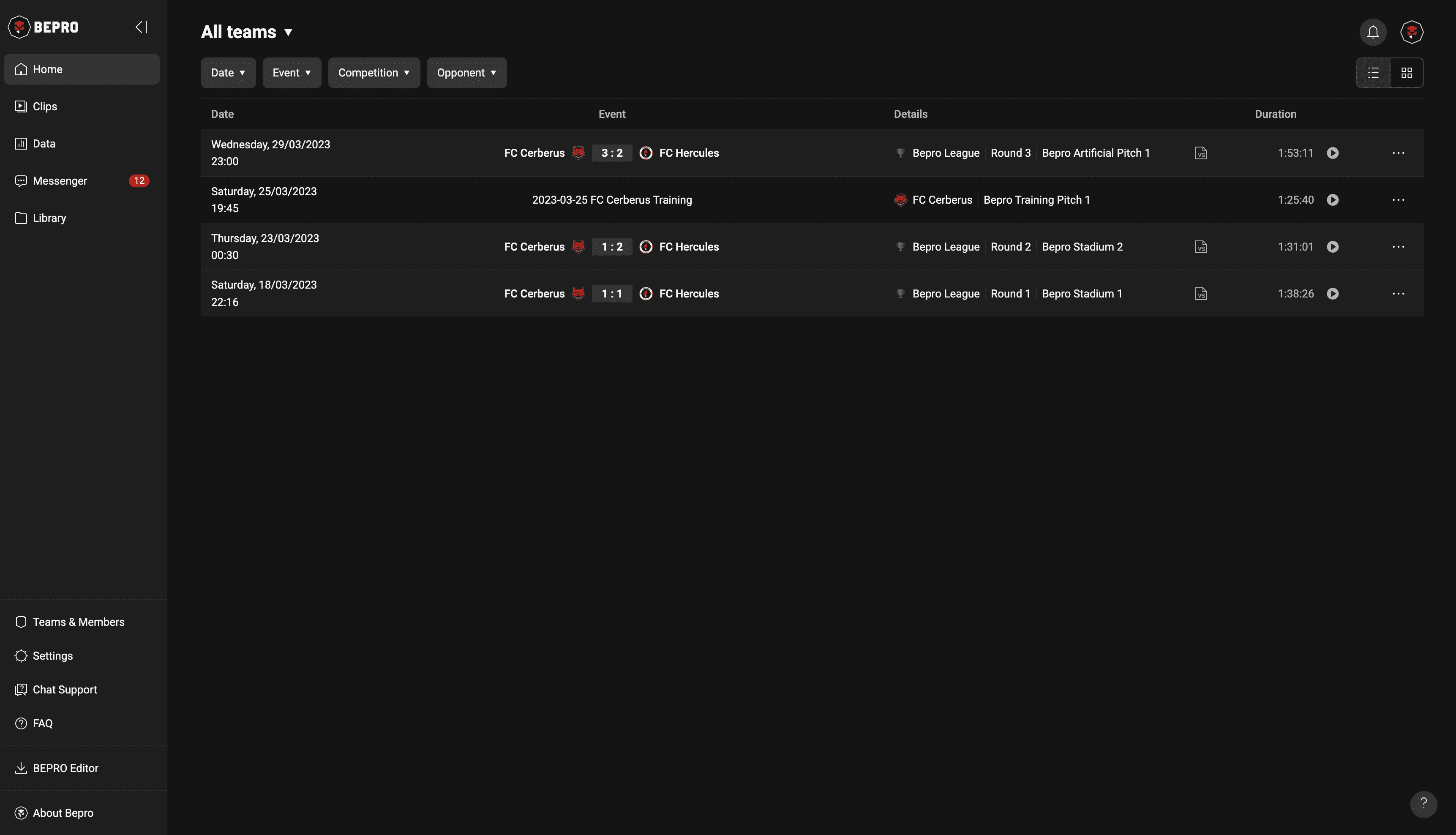
Task: Download the BEPRO Editor
Action: (65, 769)
